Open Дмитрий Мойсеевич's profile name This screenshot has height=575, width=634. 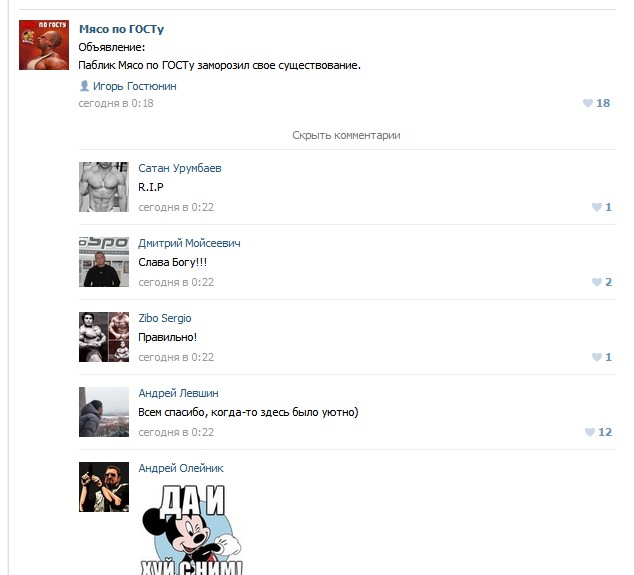click(189, 243)
